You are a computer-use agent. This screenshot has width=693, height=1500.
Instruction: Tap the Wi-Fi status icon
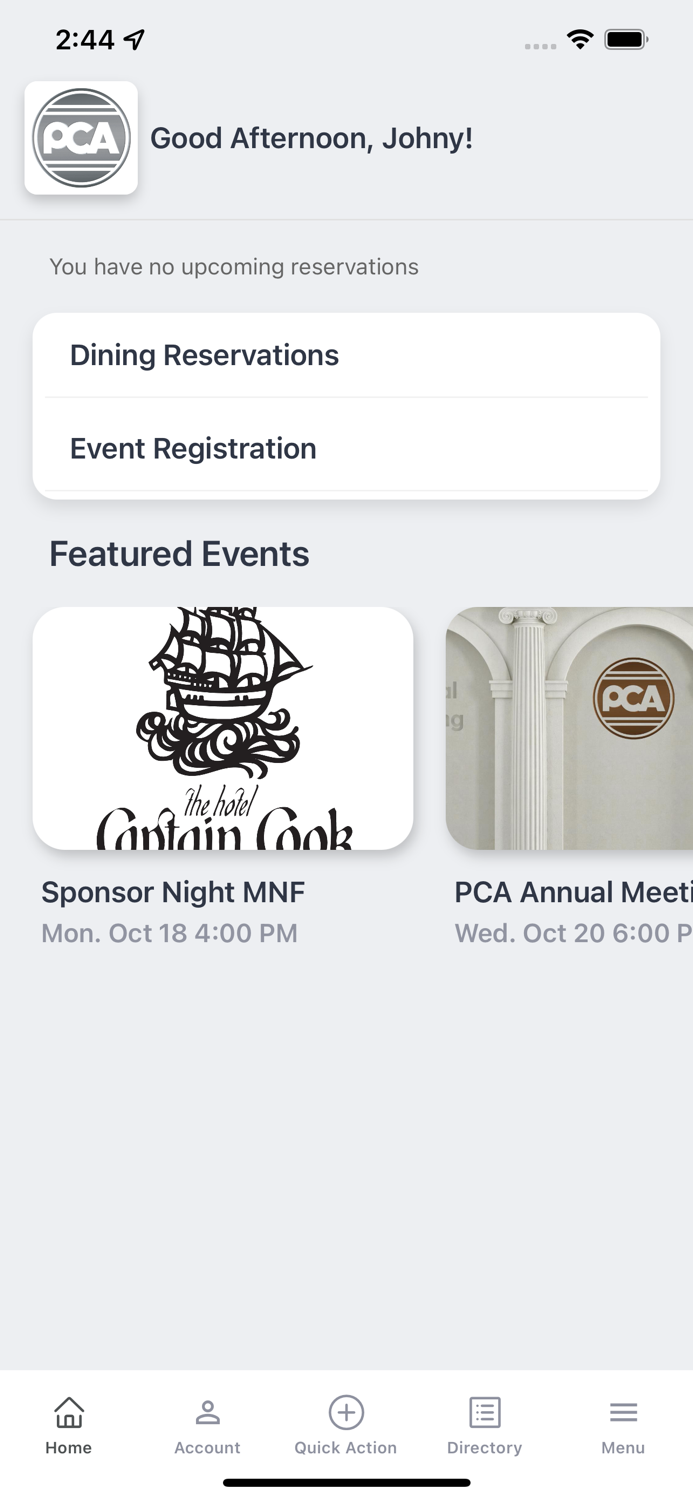coord(582,41)
